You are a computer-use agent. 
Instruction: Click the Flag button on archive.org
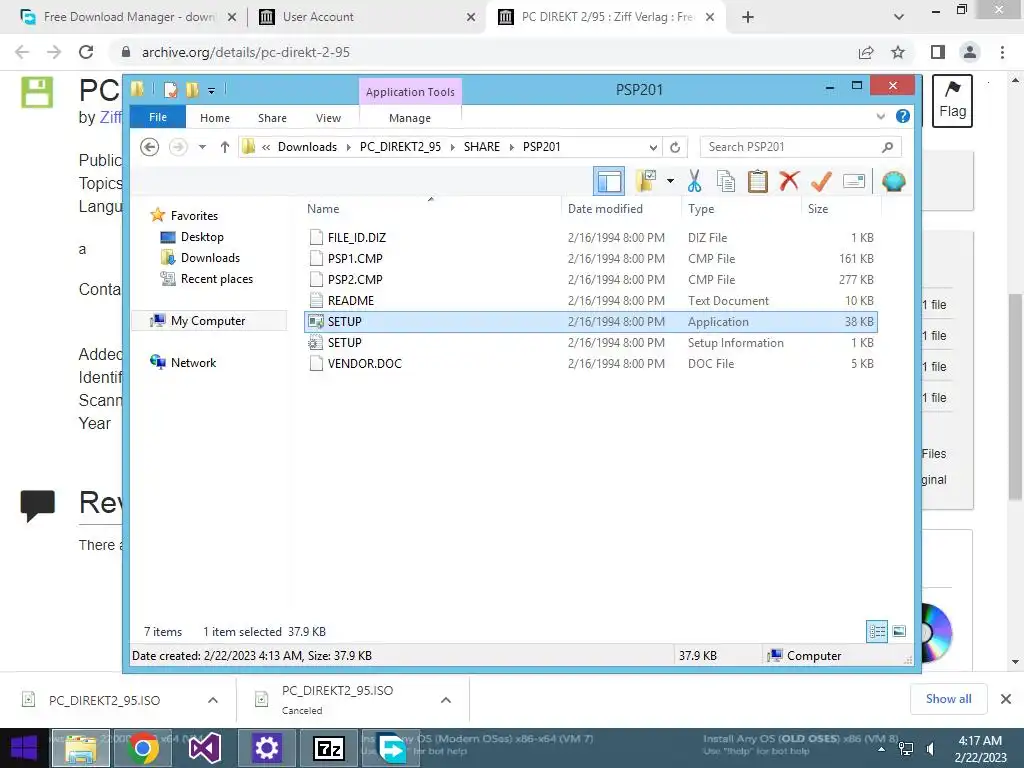click(x=952, y=101)
